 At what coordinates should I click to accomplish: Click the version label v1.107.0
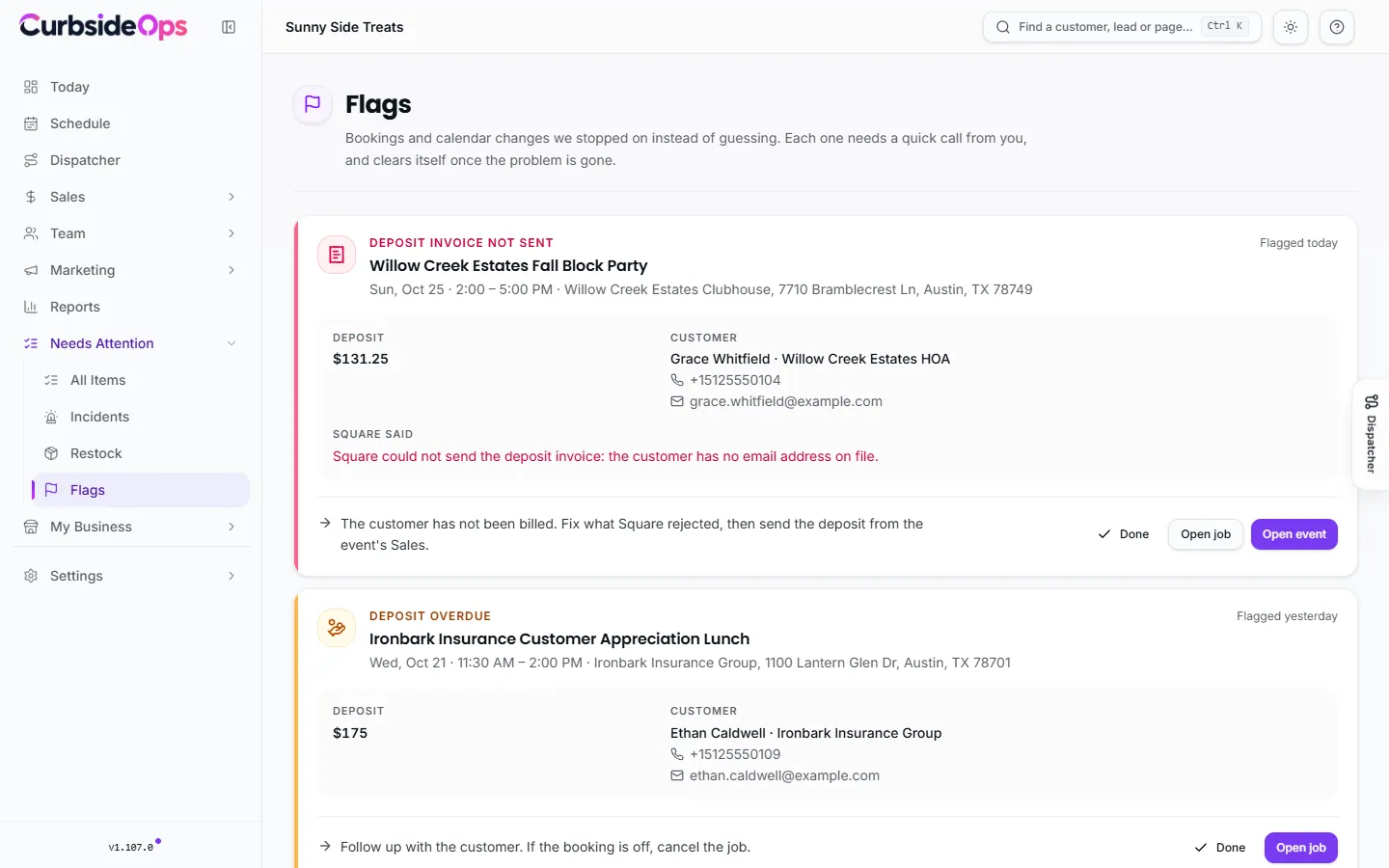130,848
